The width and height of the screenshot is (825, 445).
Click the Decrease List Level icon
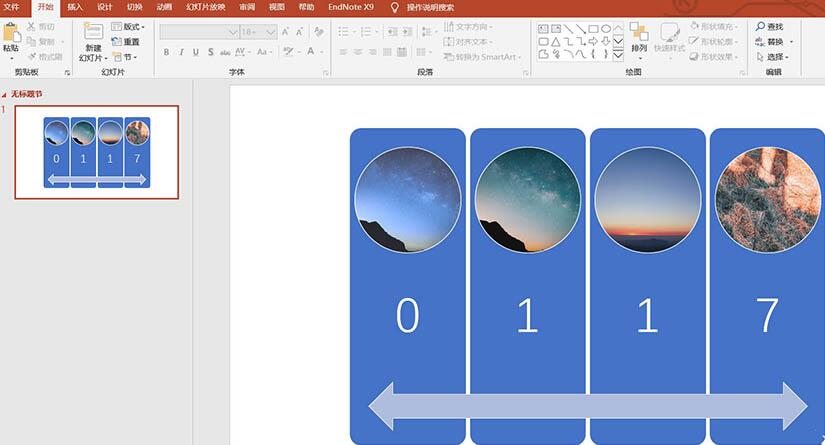tap(392, 32)
